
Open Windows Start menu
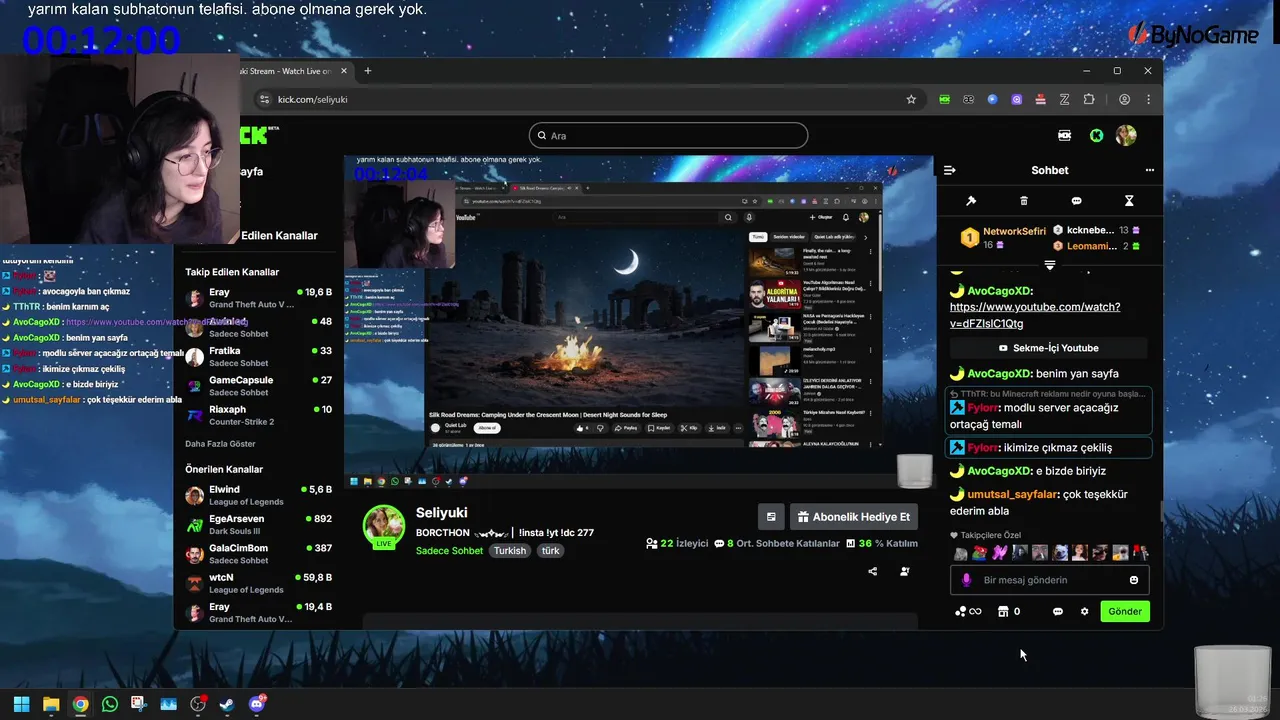click(x=21, y=704)
